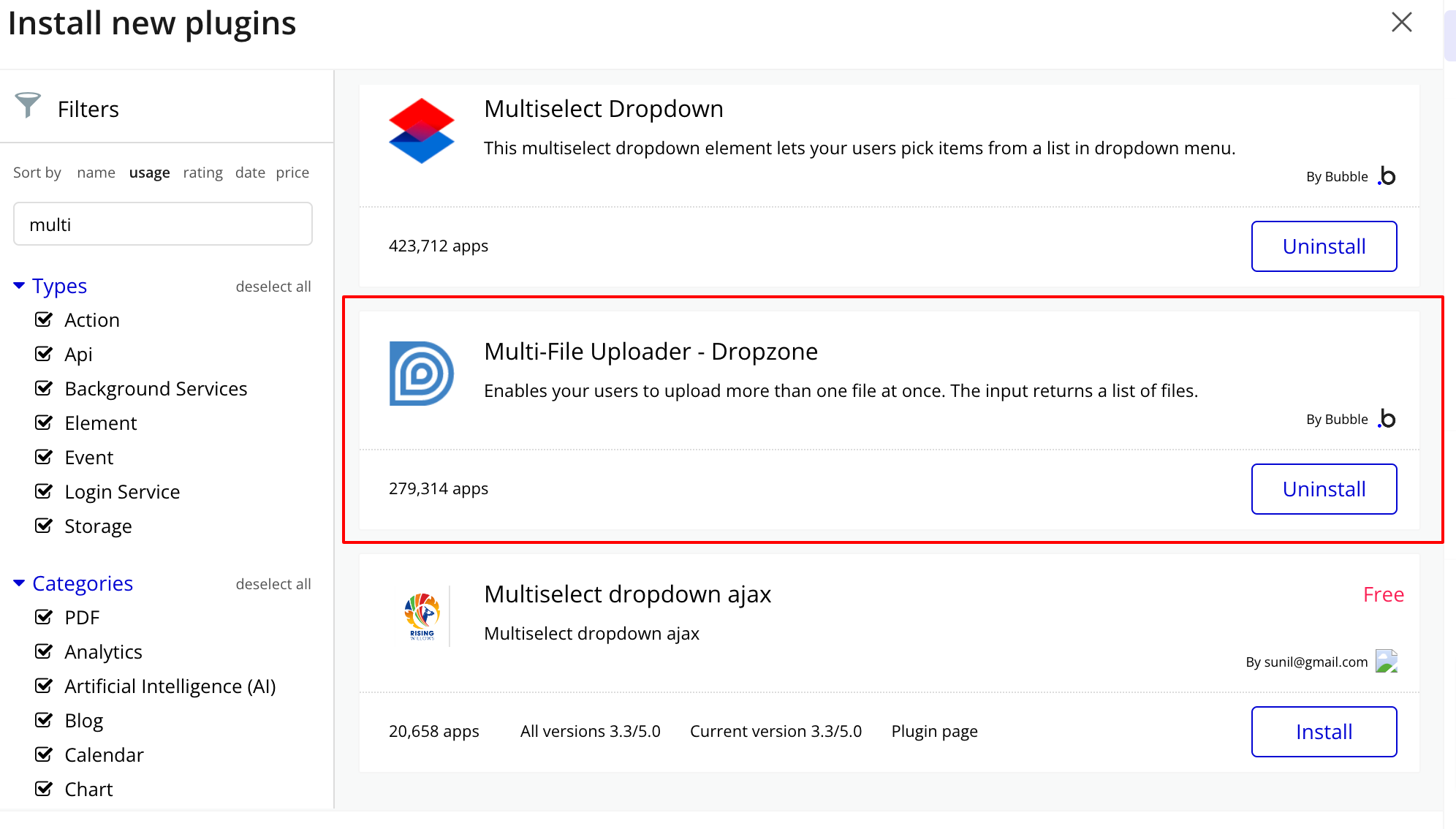Deselect all Categories filters
Viewport: 1456px width, 829px height.
tap(273, 584)
